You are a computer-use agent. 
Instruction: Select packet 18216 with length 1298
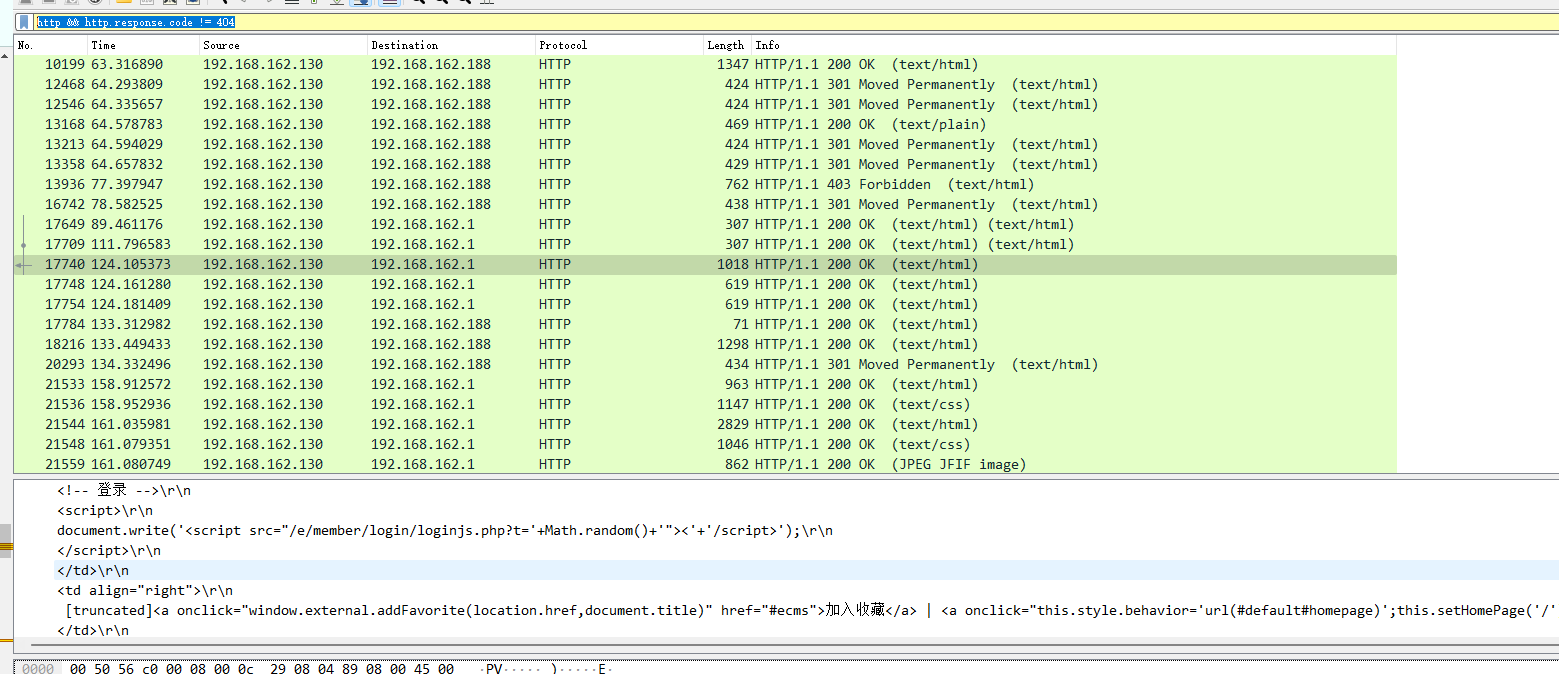705,344
